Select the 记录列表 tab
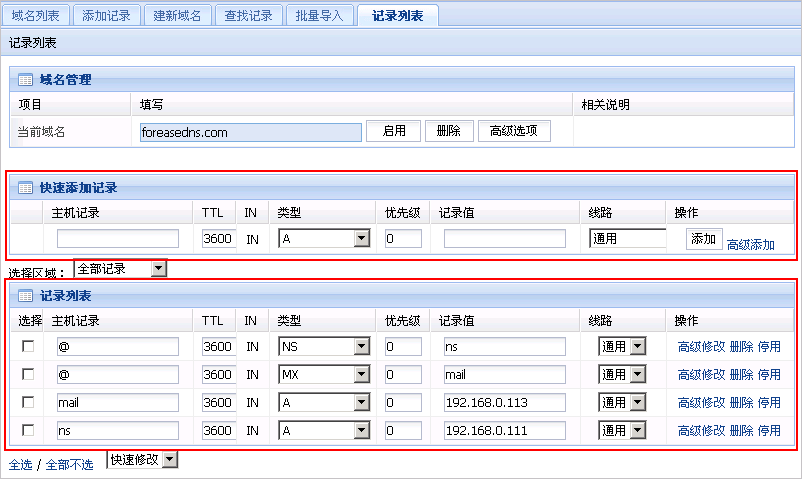The image size is (802, 479). [398, 15]
